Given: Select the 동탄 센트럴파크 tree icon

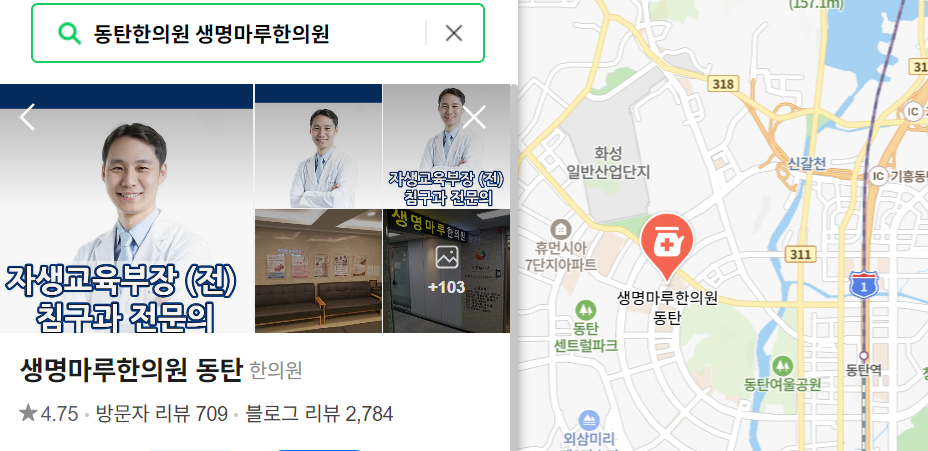Looking at the screenshot, I should 586,309.
